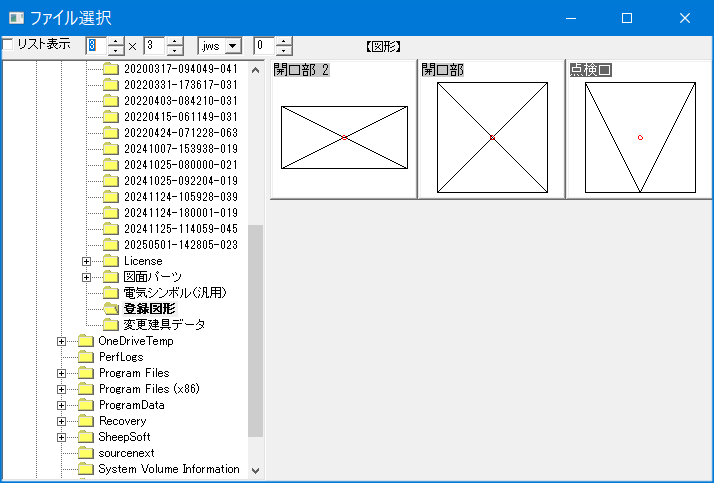Click the folder icon of 20200317-094049-041
The width and height of the screenshot is (714, 483).
[111, 69]
